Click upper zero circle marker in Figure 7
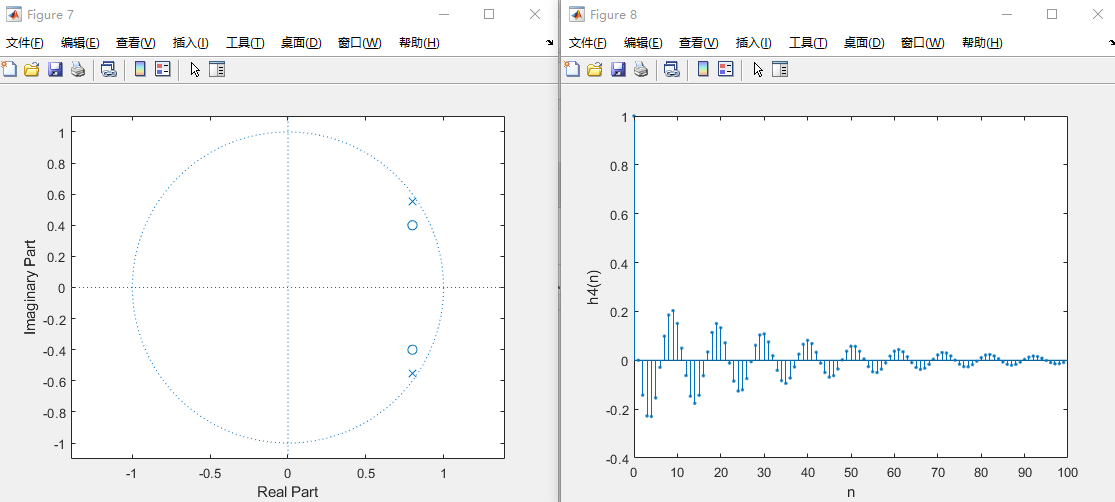The image size is (1115, 502). coord(412,225)
